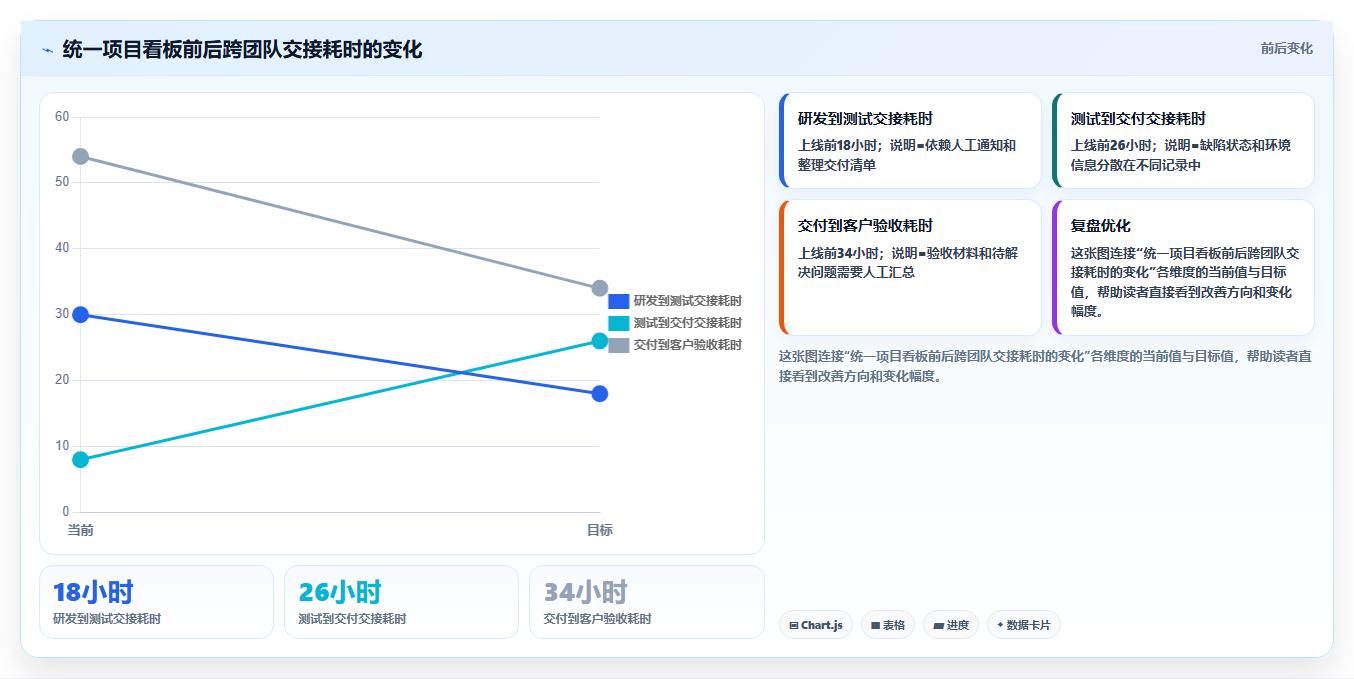Click the icon inside the 进度 tag

[x=938, y=626]
